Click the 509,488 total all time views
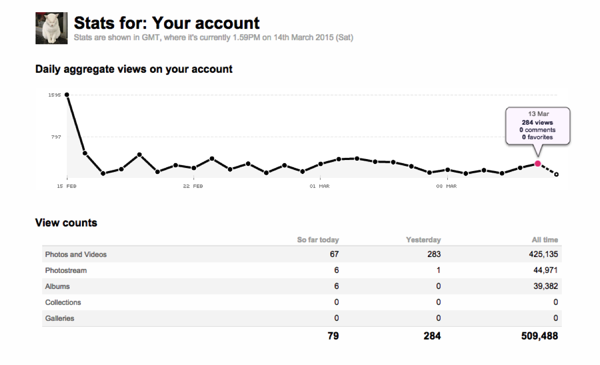 pyautogui.click(x=540, y=336)
